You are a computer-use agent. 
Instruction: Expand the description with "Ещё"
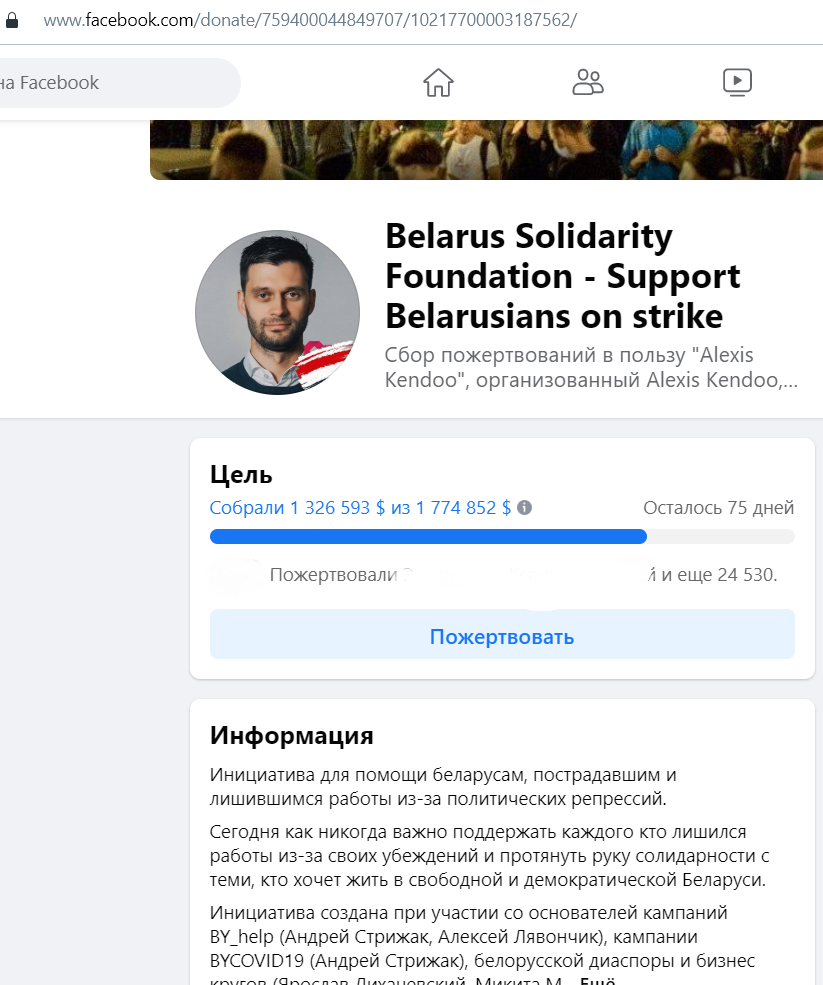coord(597,980)
